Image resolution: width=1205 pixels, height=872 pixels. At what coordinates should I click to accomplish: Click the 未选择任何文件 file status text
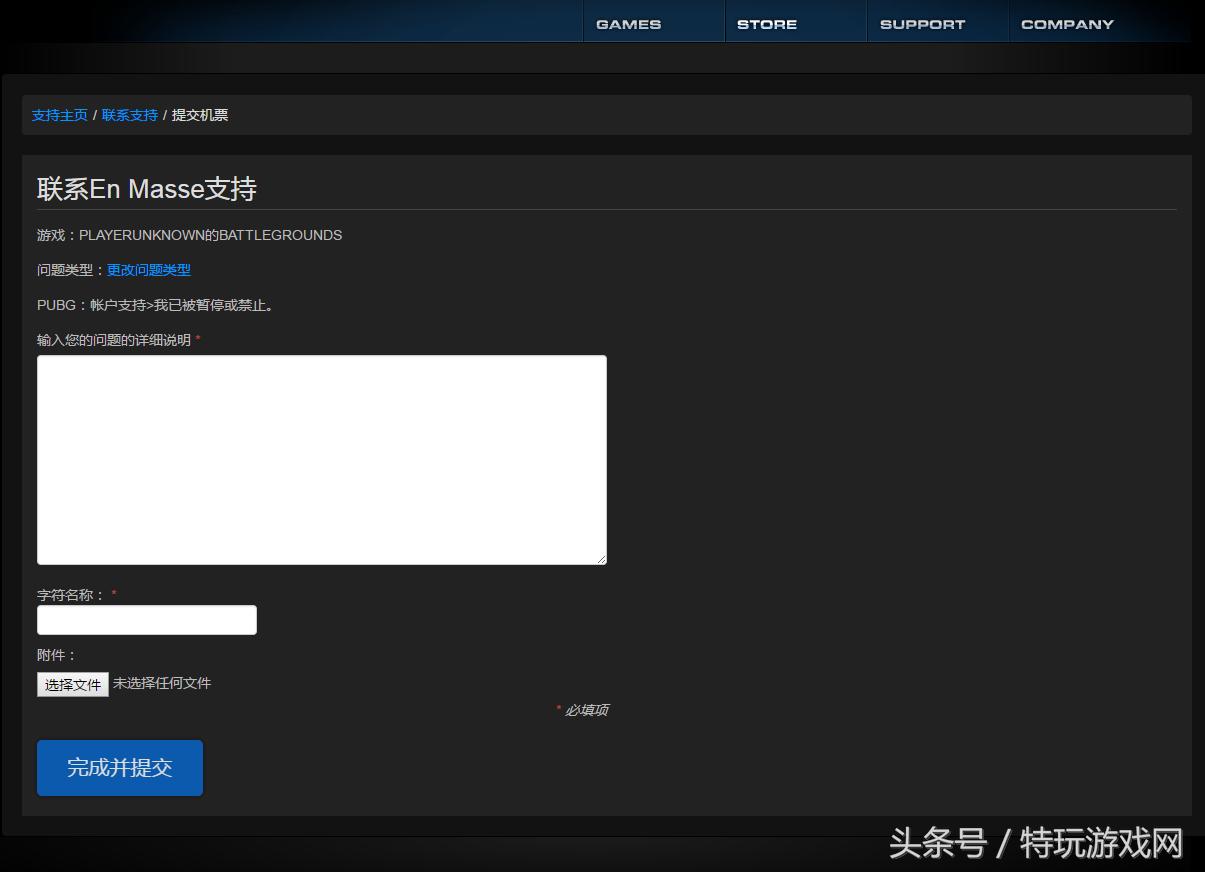pyautogui.click(x=163, y=684)
